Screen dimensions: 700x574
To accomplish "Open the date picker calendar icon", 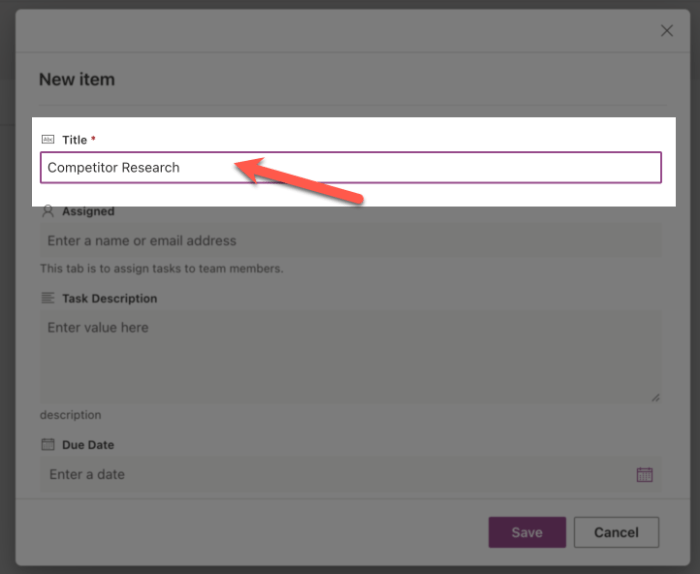I will pos(644,474).
